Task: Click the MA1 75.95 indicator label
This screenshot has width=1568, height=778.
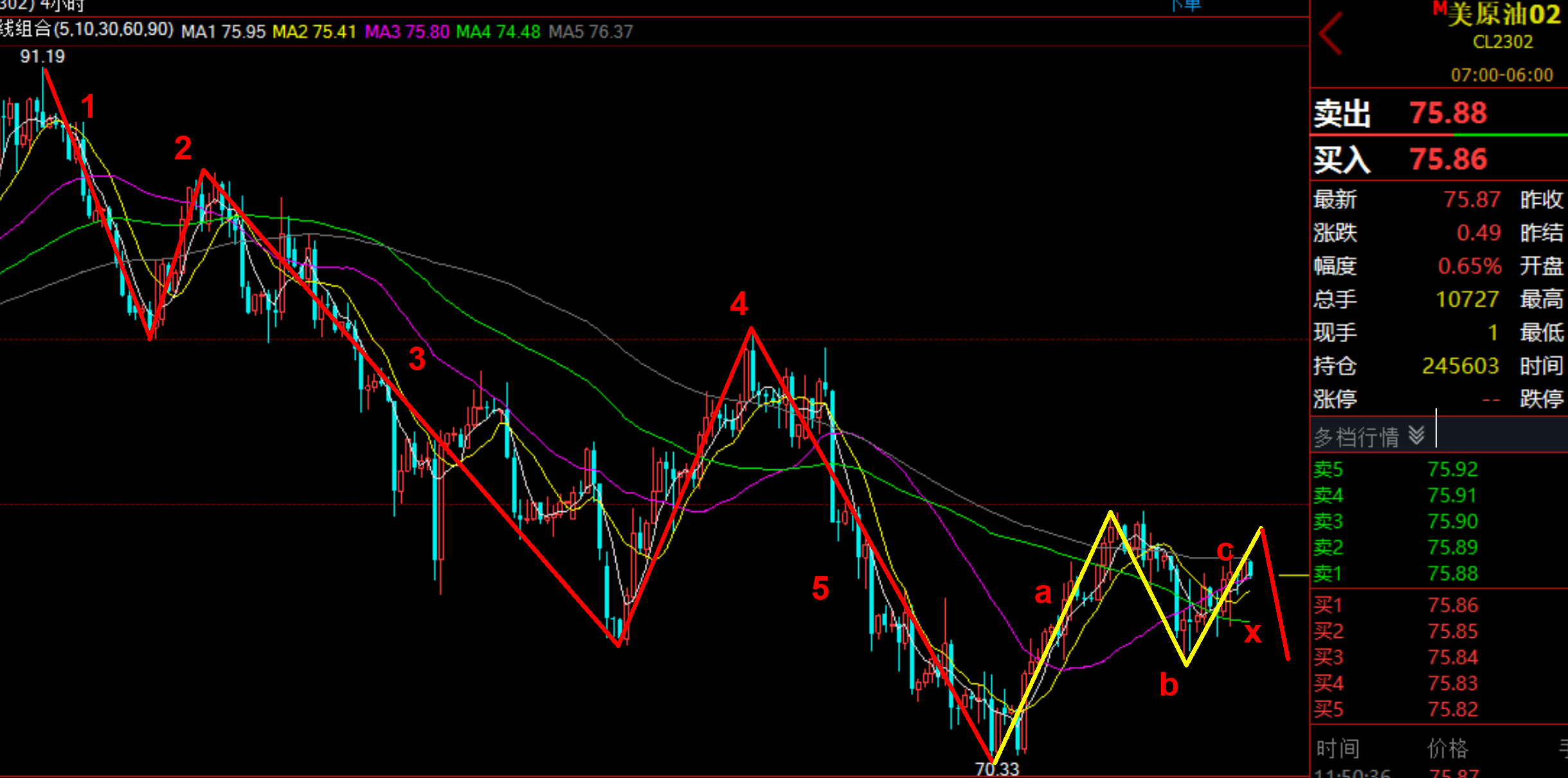Action: (x=223, y=32)
